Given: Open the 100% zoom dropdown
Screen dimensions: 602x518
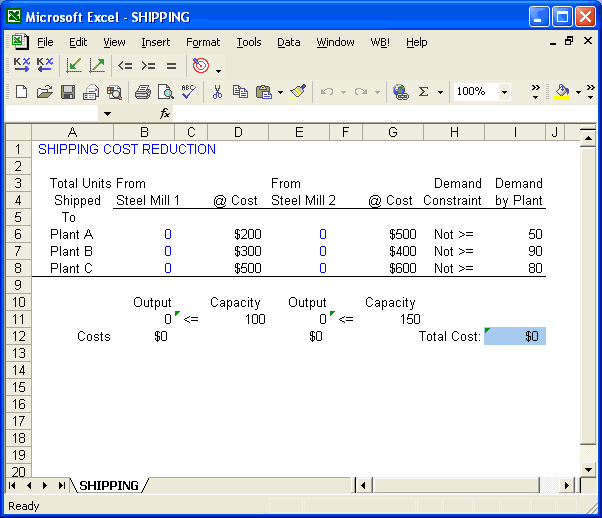Looking at the screenshot, I should (x=504, y=92).
